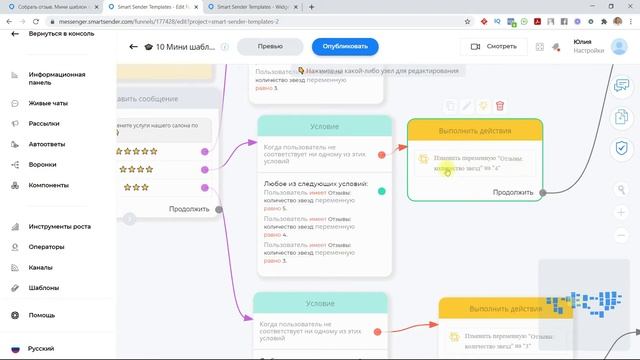The image size is (640, 360).
Task: Click the Опубликовать button
Action: tap(345, 47)
